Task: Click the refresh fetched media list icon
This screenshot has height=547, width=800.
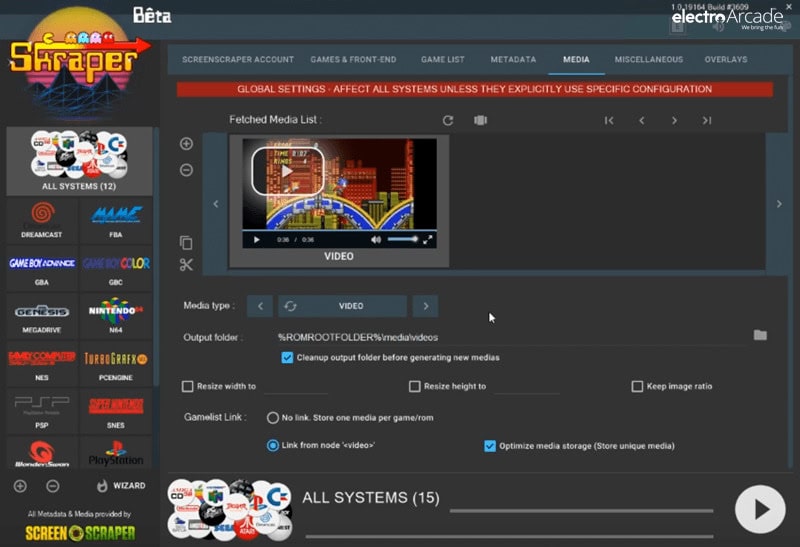Action: (x=448, y=120)
